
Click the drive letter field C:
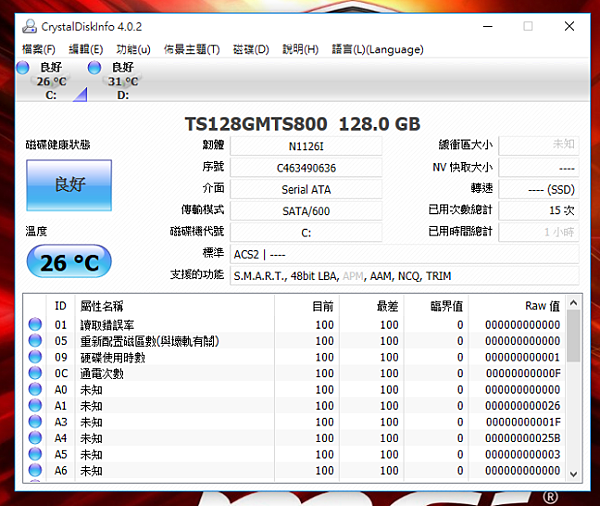[306, 232]
